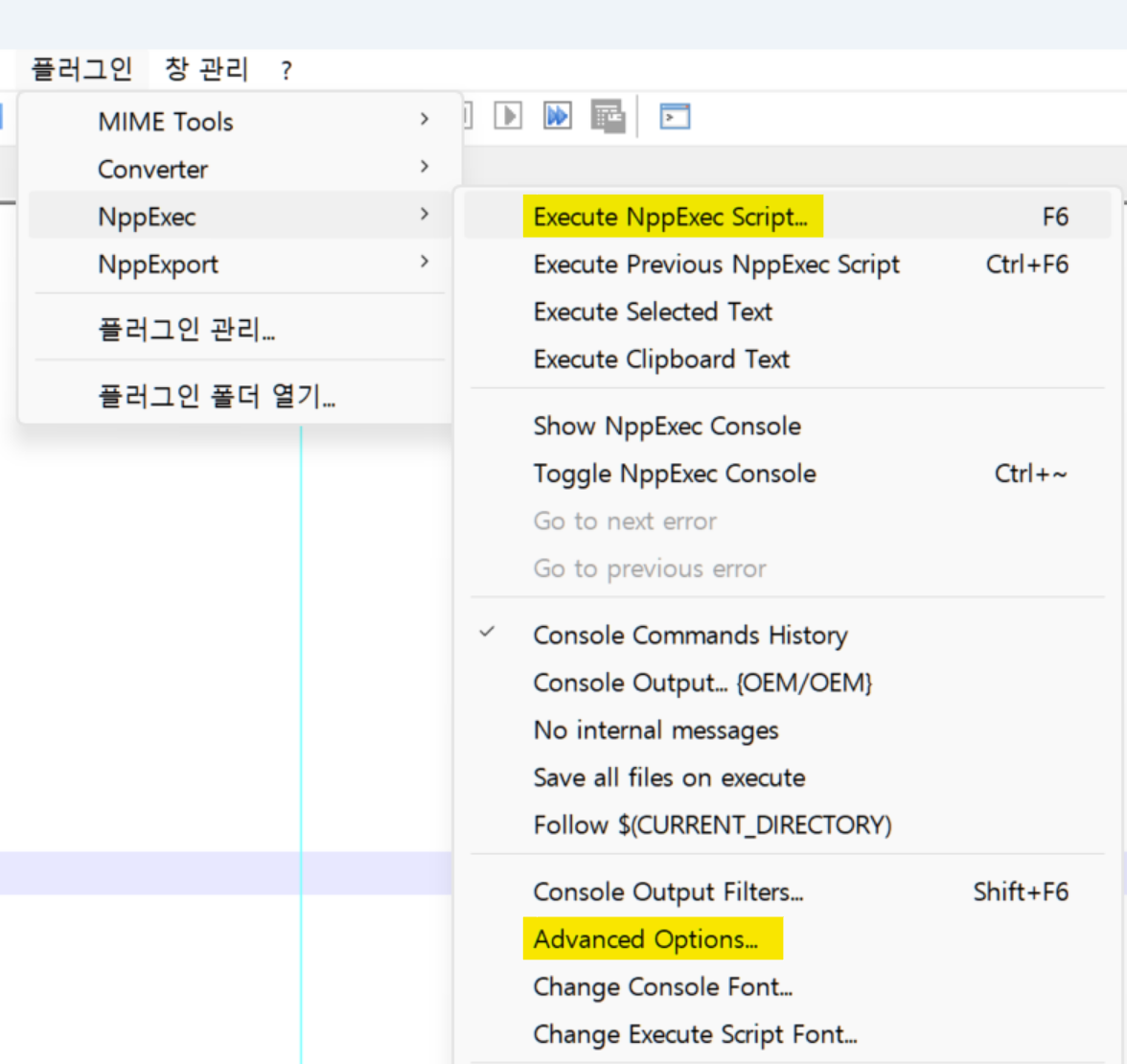
Task: Click the run macro multiple times icon
Action: (558, 116)
